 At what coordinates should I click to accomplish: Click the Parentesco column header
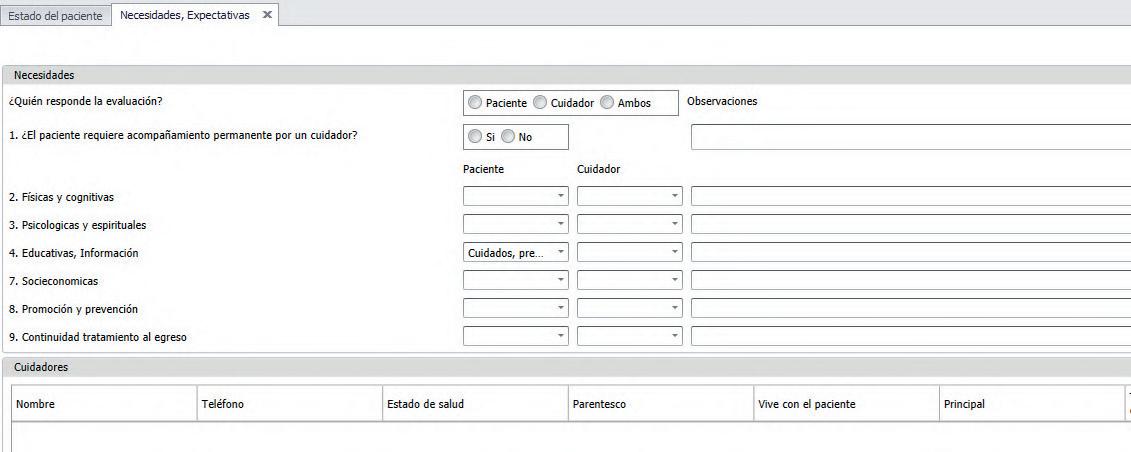tap(599, 404)
